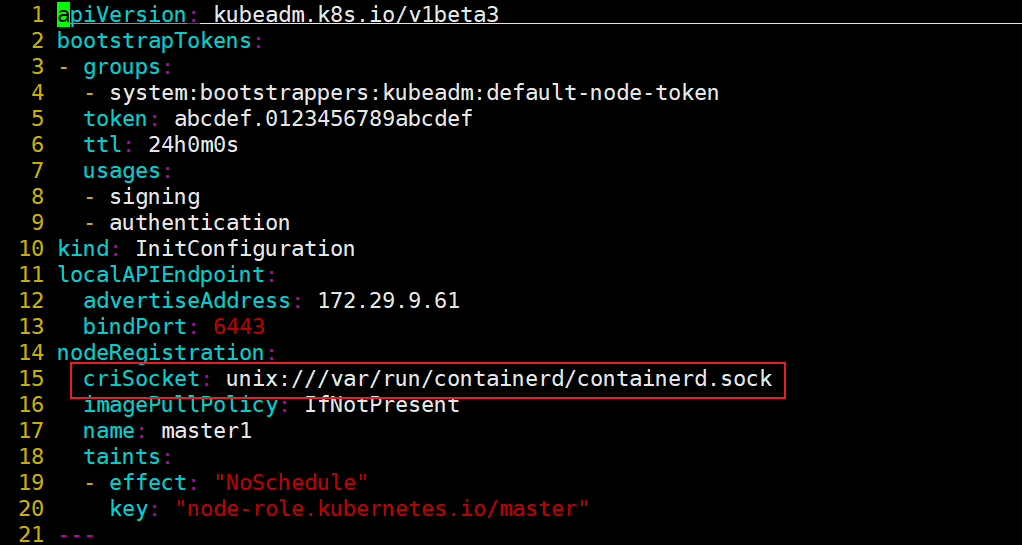
Task: Click the bootstrapTokens key
Action: click(154, 40)
